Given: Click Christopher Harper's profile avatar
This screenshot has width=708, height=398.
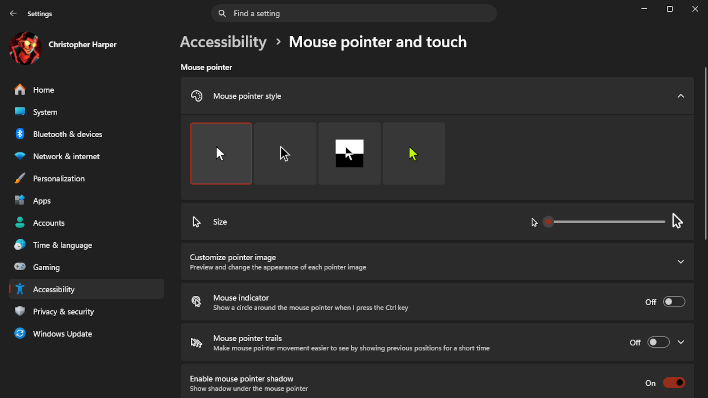Looking at the screenshot, I should coord(25,48).
